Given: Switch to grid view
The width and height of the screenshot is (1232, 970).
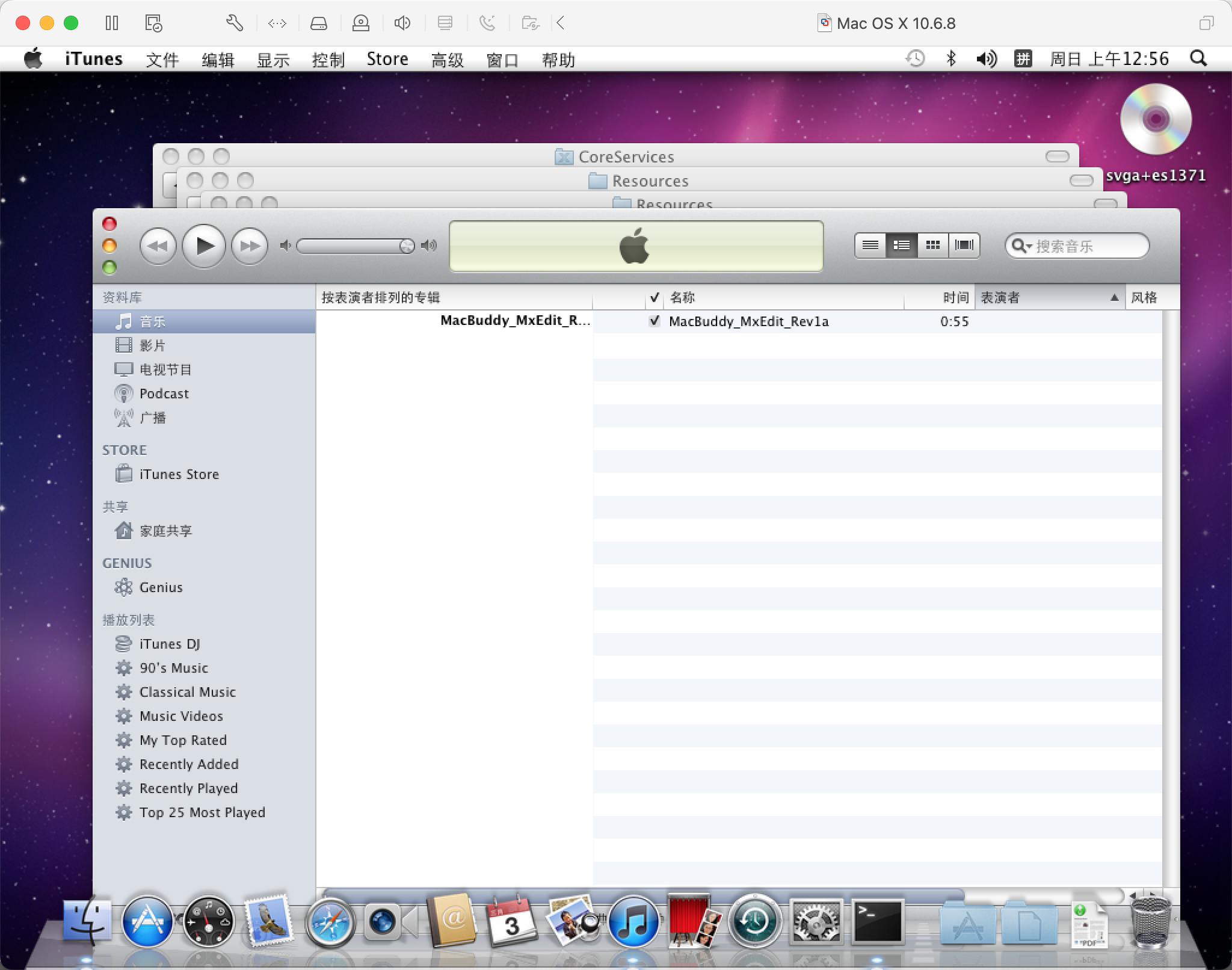Looking at the screenshot, I should pos(932,245).
